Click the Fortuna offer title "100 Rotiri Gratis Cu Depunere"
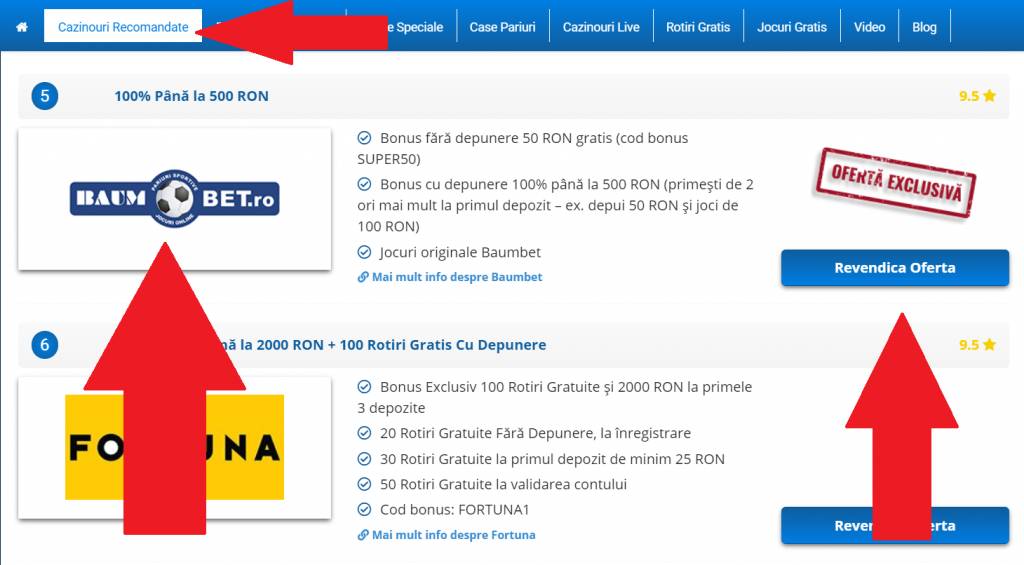 click(x=443, y=345)
